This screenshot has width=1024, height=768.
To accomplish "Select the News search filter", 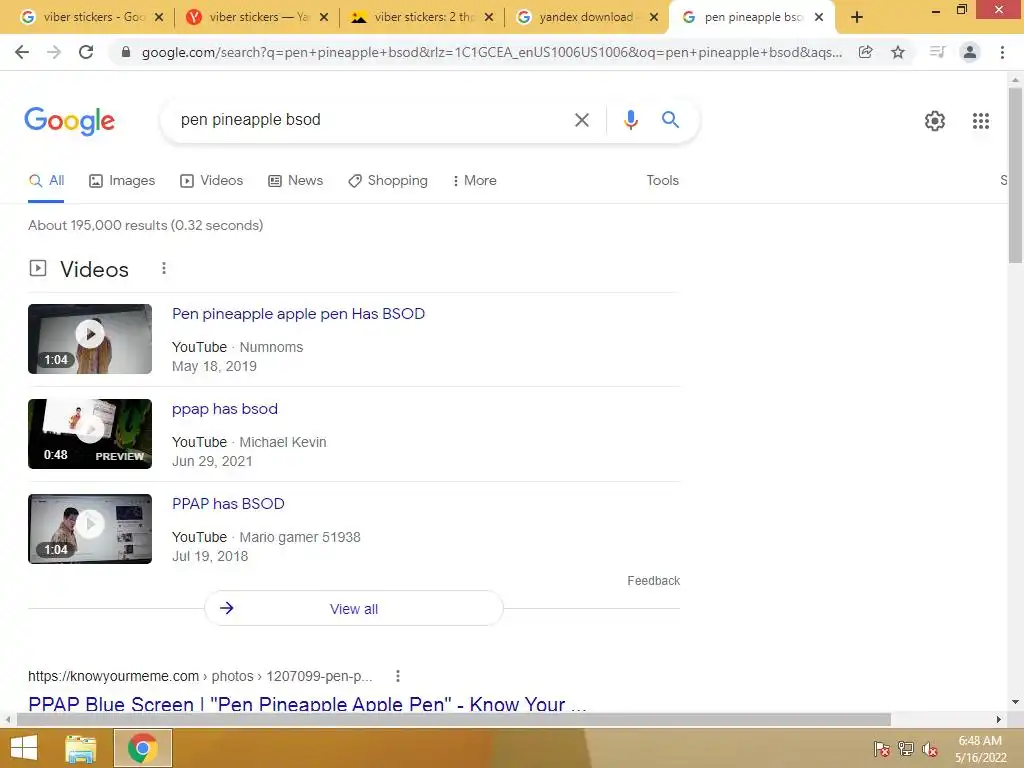I will tap(296, 181).
